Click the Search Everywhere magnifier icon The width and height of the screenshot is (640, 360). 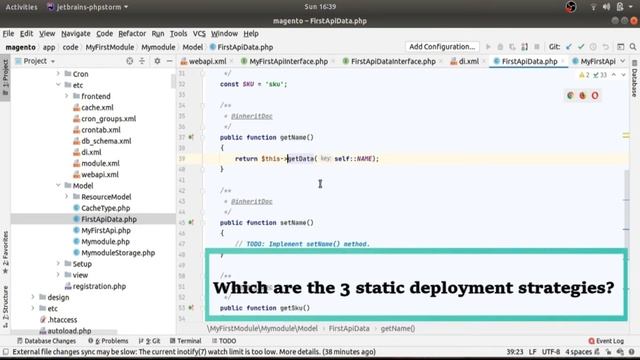coord(633,47)
